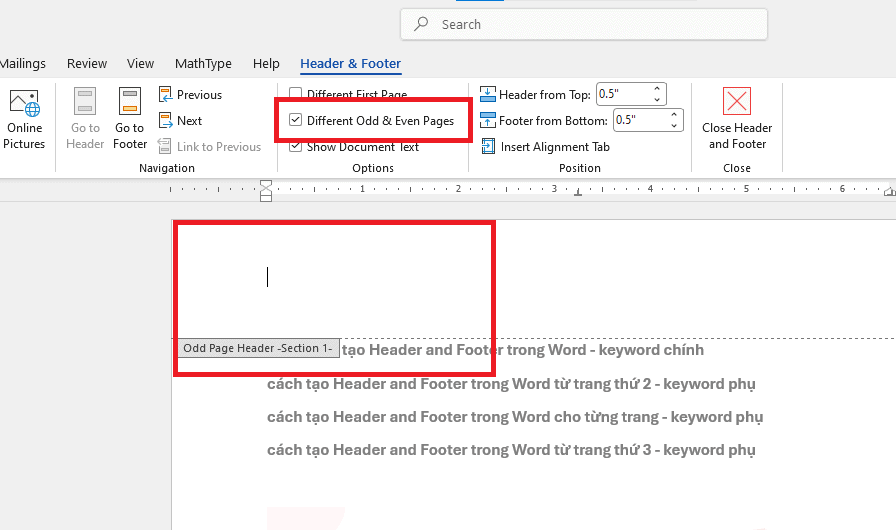Image resolution: width=896 pixels, height=530 pixels.
Task: Jump to Previous header section
Action: (x=190, y=94)
